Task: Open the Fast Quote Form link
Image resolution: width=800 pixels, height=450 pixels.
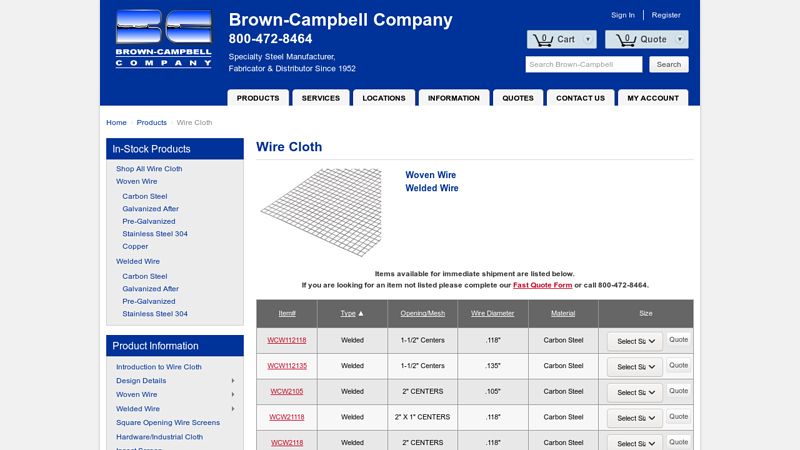Action: tap(542, 285)
